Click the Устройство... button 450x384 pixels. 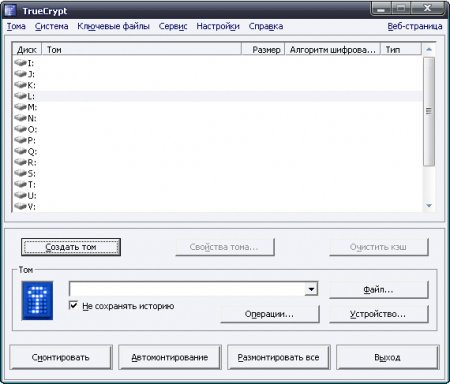click(378, 314)
